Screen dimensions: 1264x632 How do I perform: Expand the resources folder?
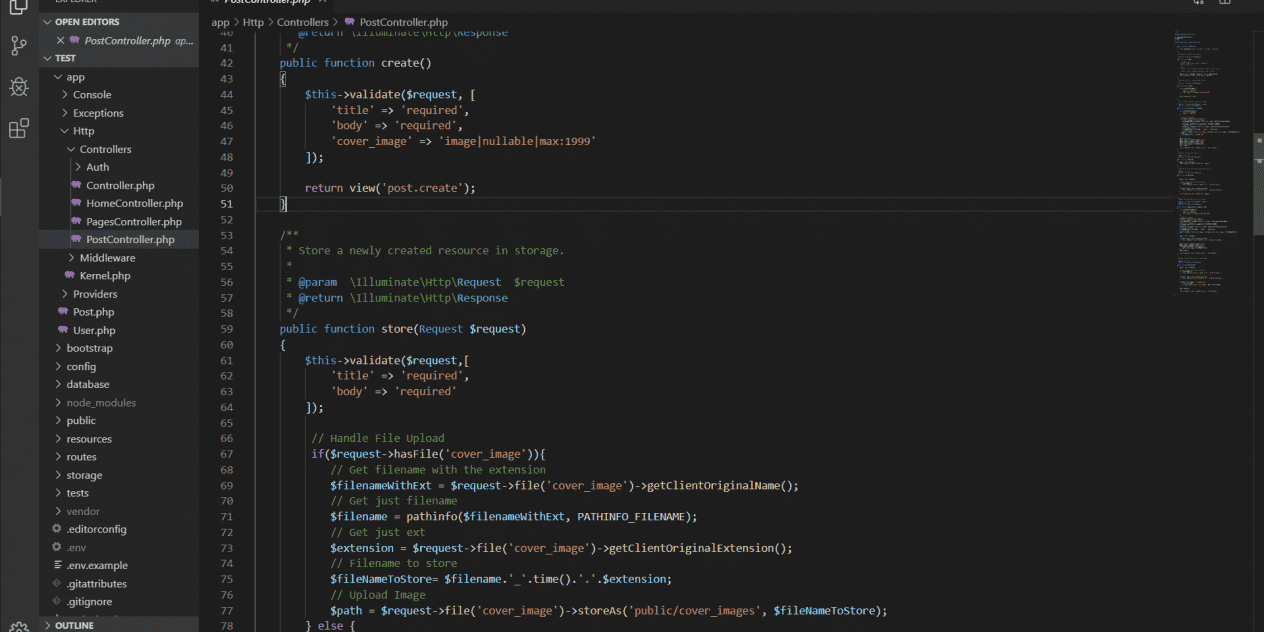[58, 439]
